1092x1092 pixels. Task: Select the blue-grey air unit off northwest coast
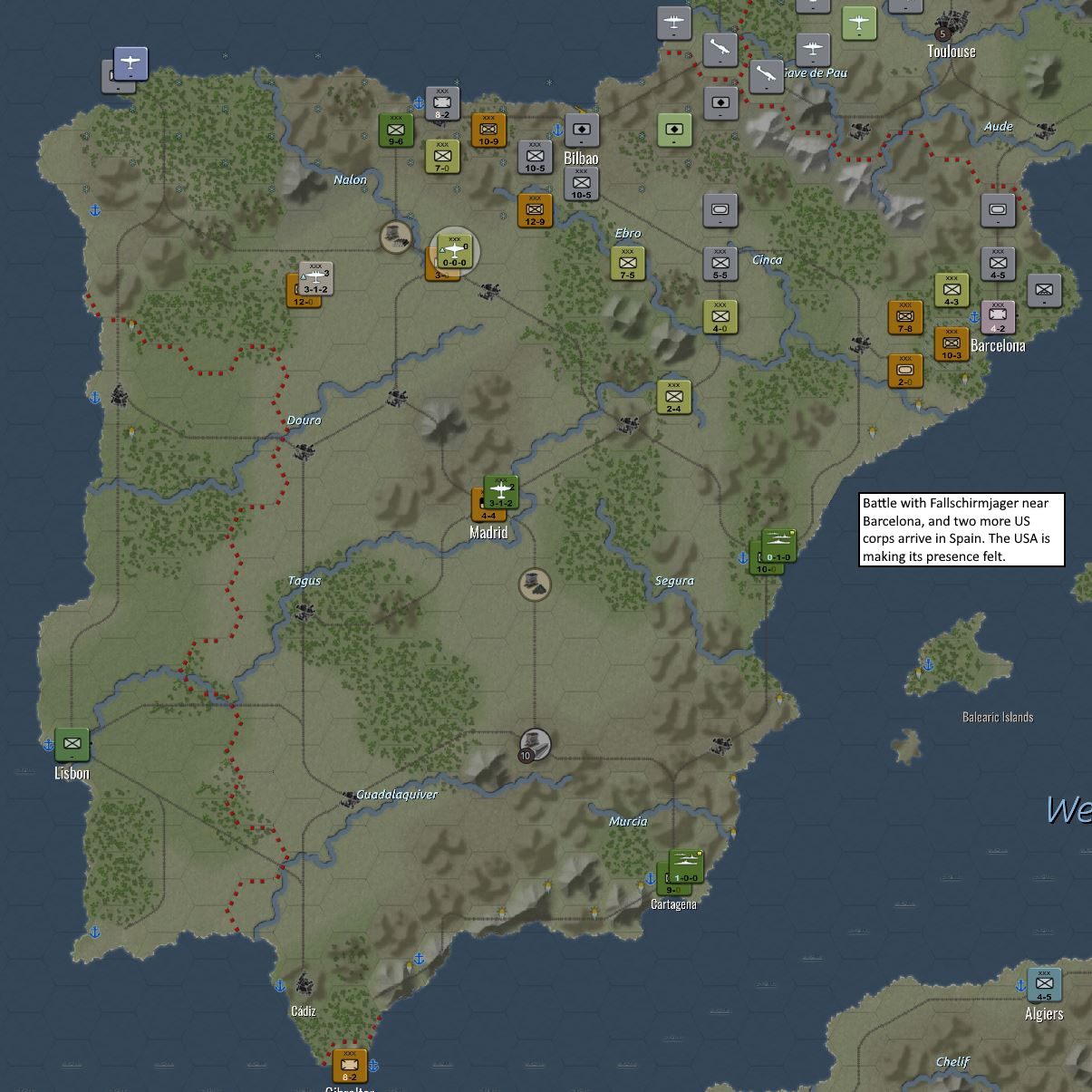(130, 63)
